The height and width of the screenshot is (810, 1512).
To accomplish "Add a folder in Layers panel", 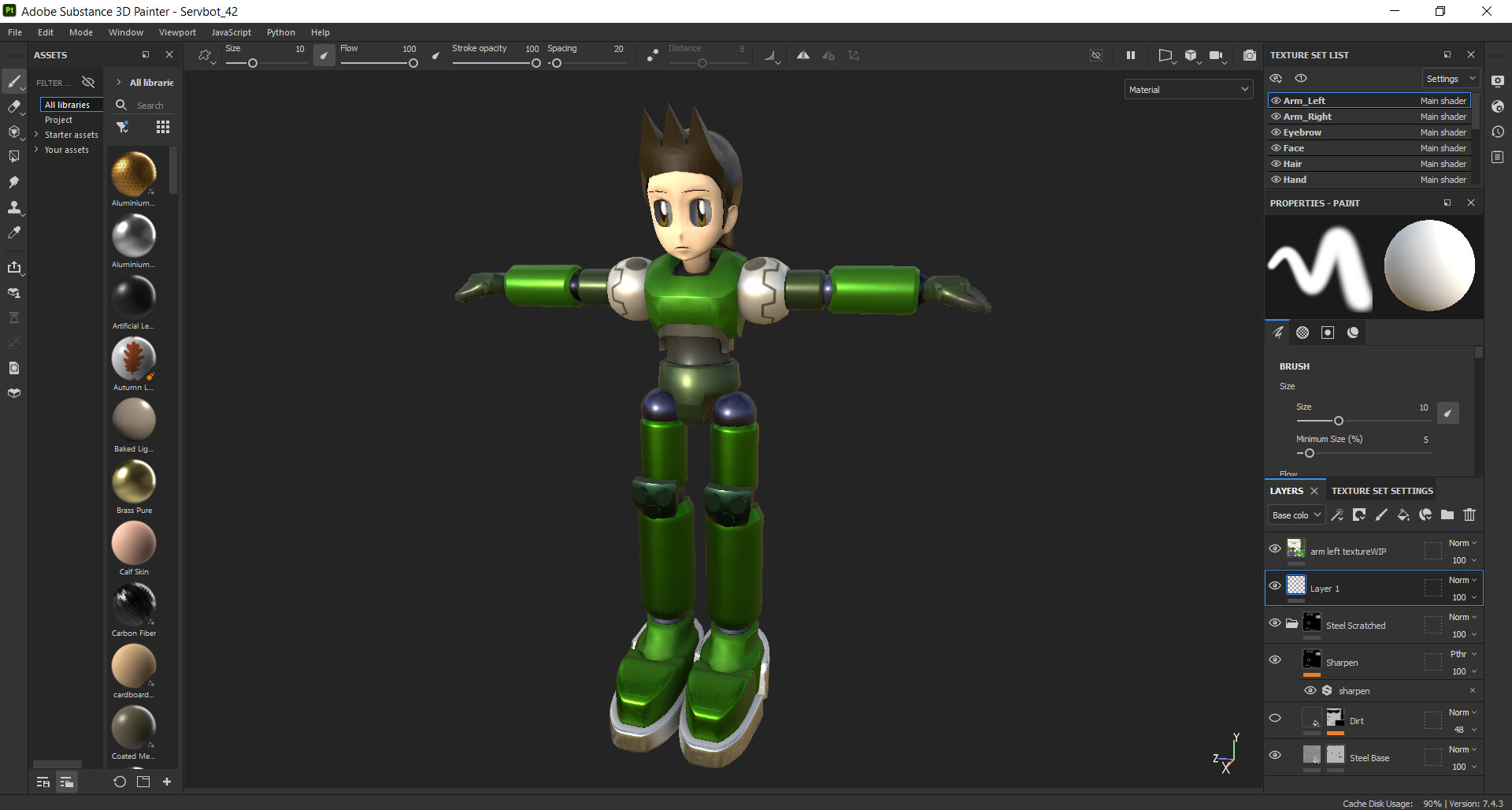I will (1447, 515).
